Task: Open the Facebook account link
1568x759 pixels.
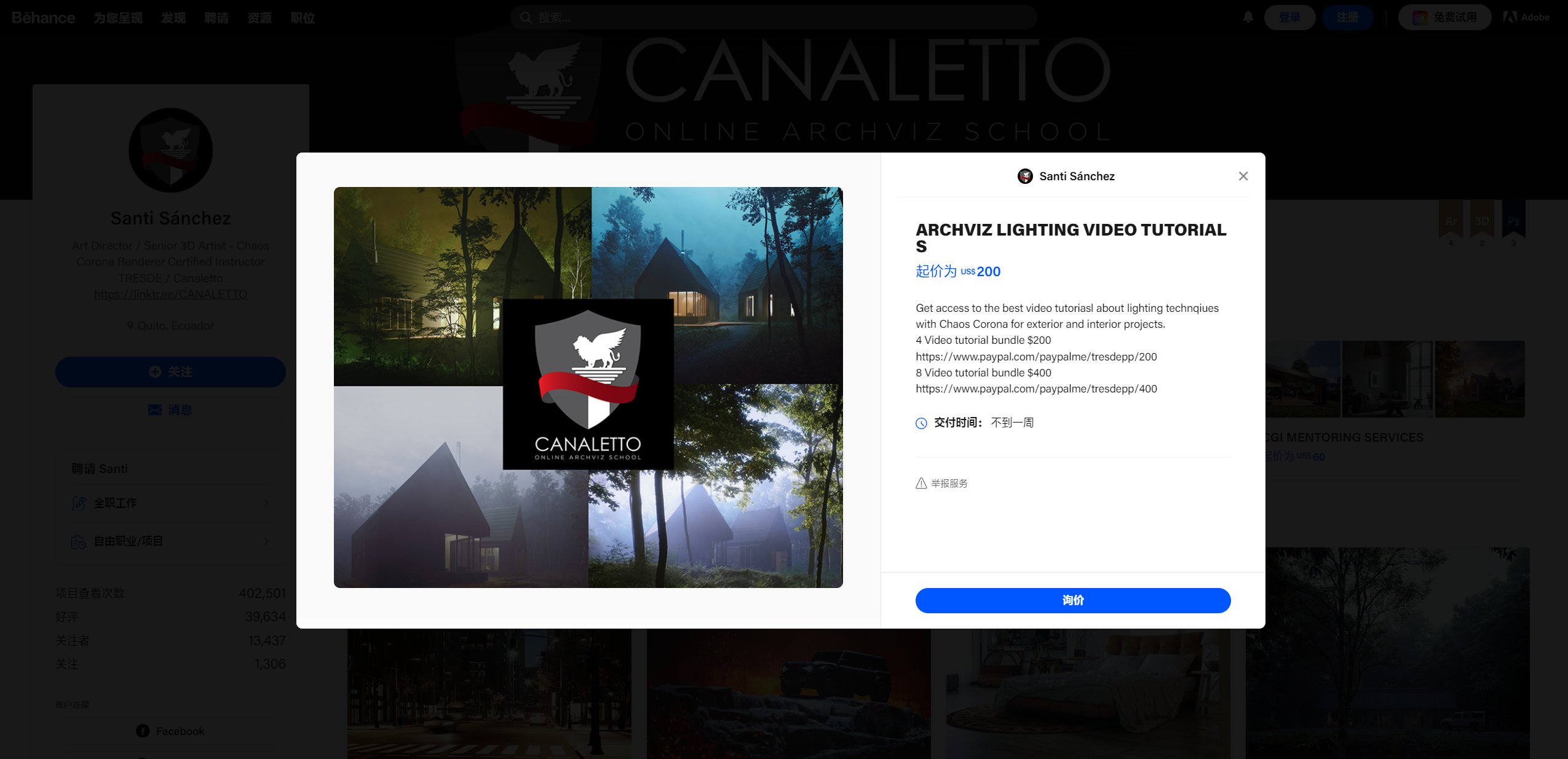Action: tap(170, 731)
